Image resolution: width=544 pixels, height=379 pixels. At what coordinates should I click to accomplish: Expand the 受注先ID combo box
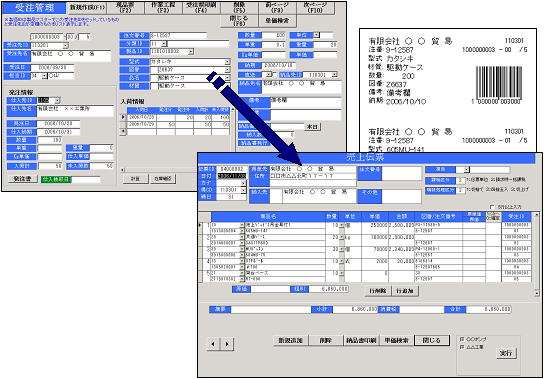(66, 45)
